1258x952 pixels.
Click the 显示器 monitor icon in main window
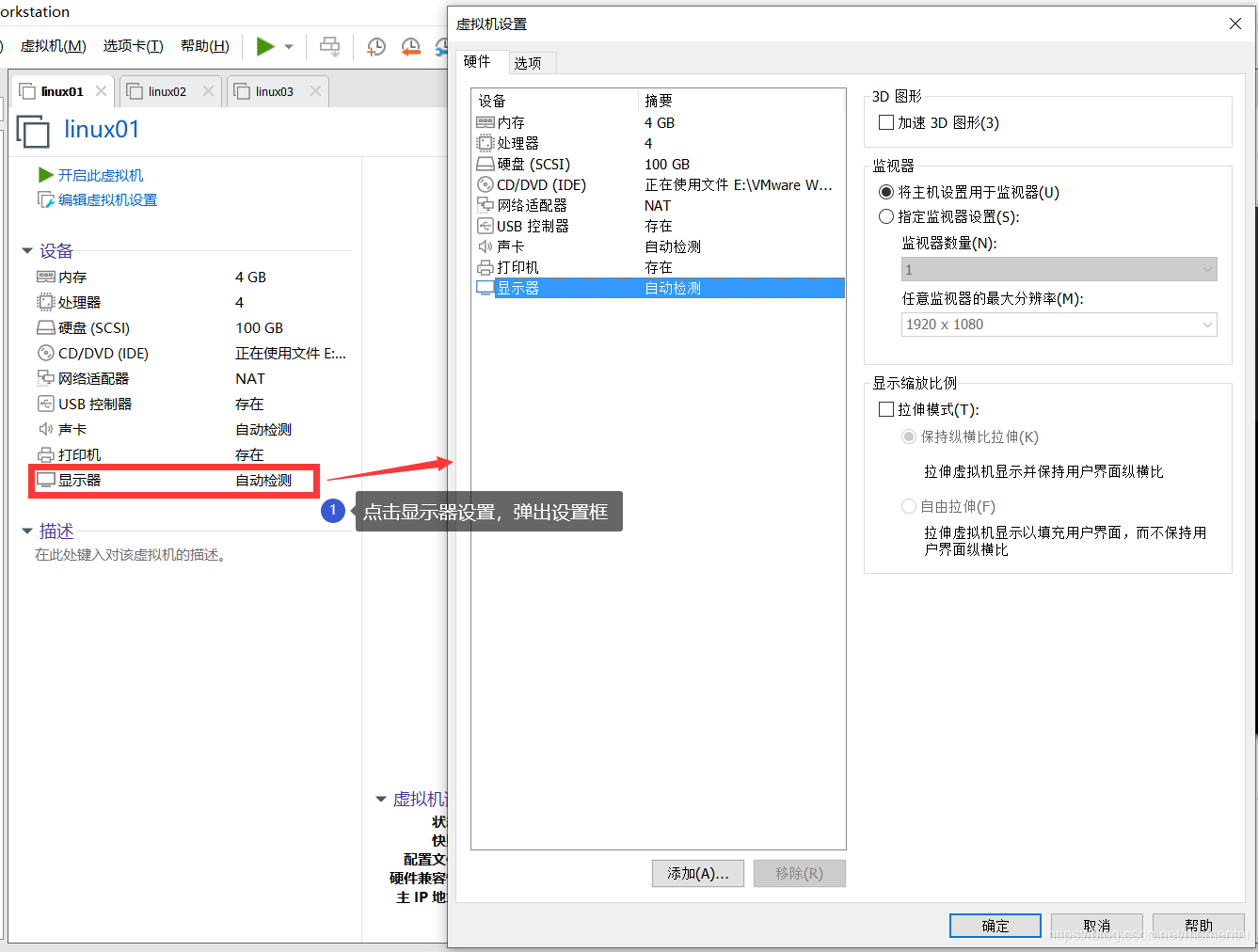pyautogui.click(x=45, y=480)
